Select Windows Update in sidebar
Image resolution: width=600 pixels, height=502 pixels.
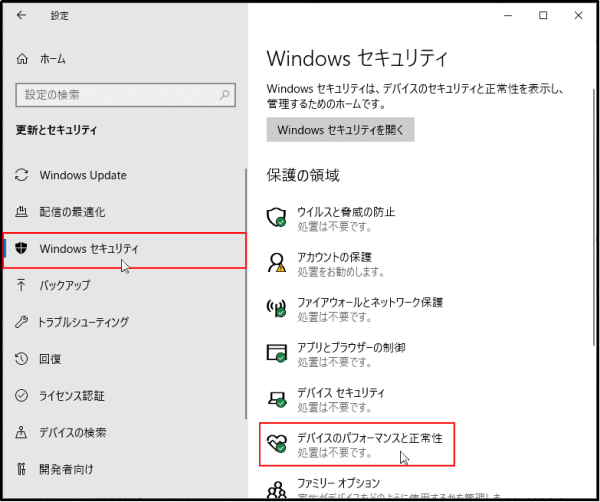[83, 175]
